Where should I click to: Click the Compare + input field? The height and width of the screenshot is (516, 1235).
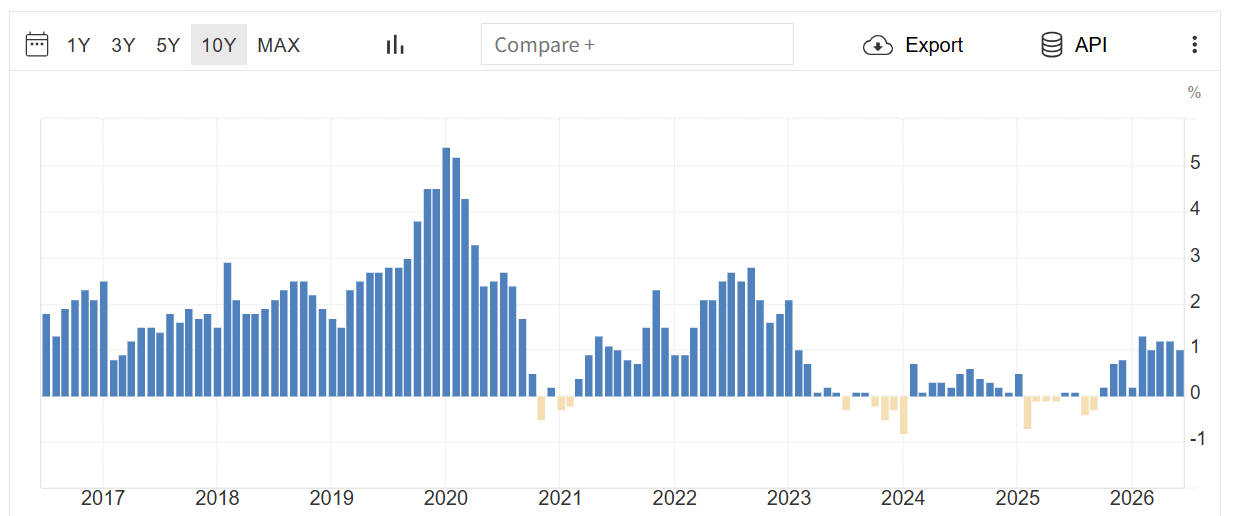(637, 45)
